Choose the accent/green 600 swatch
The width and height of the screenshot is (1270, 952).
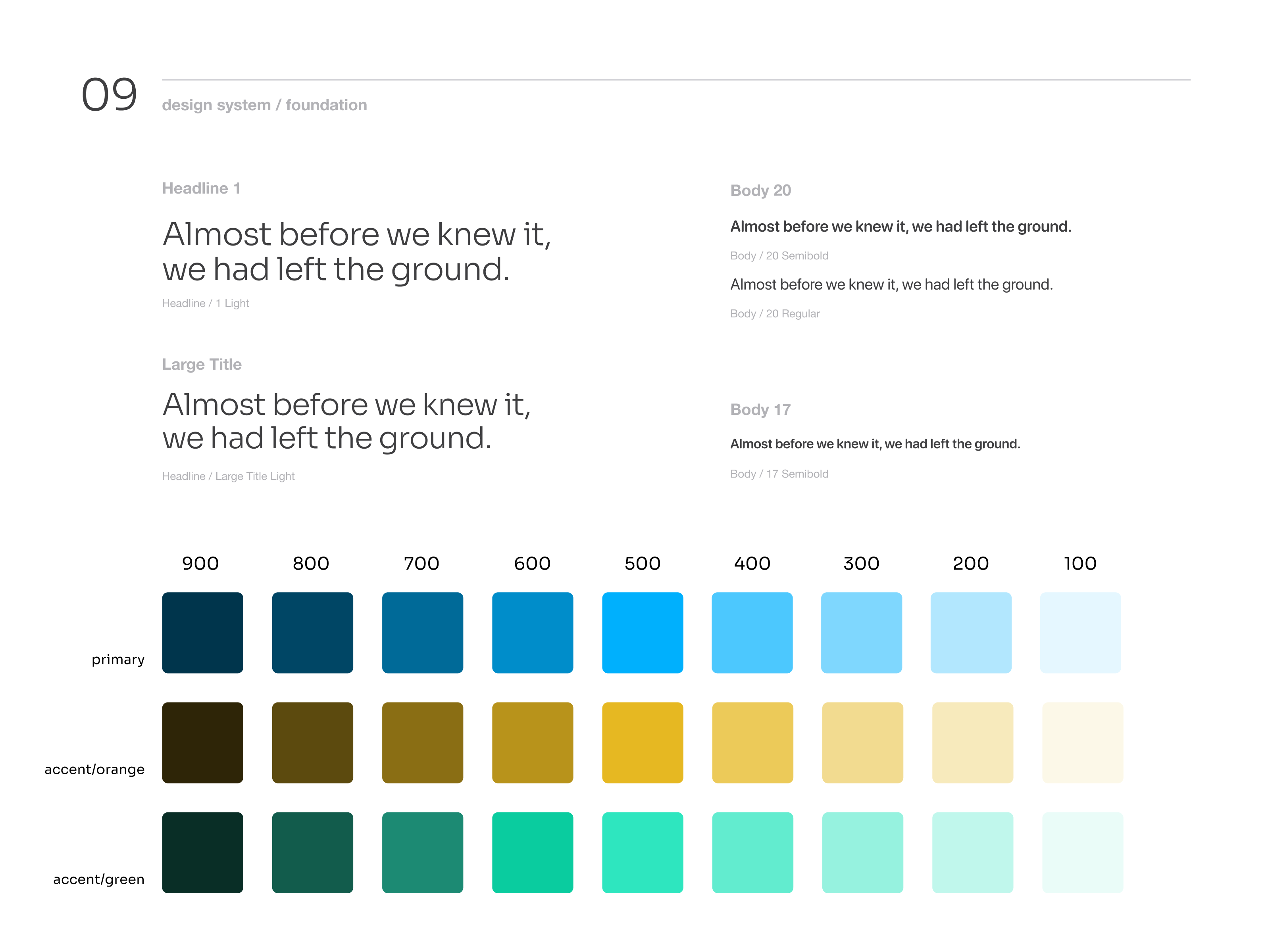click(532, 853)
